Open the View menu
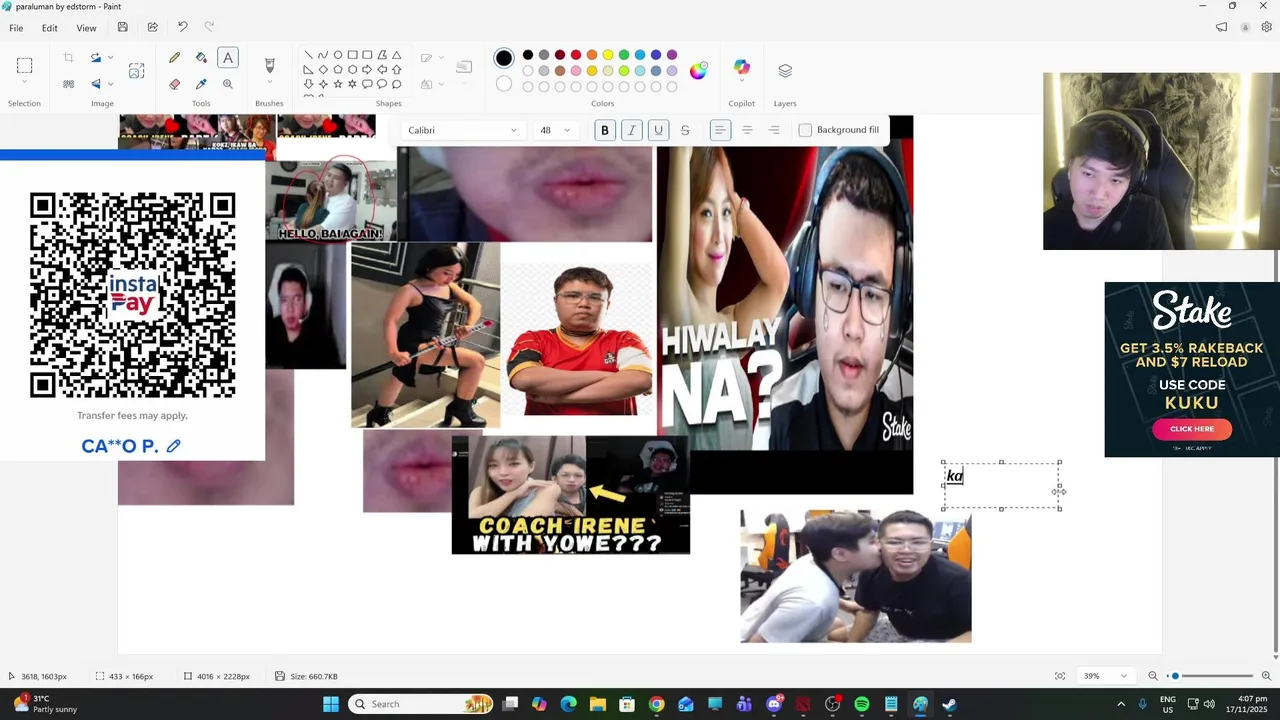1280x720 pixels. pyautogui.click(x=87, y=28)
